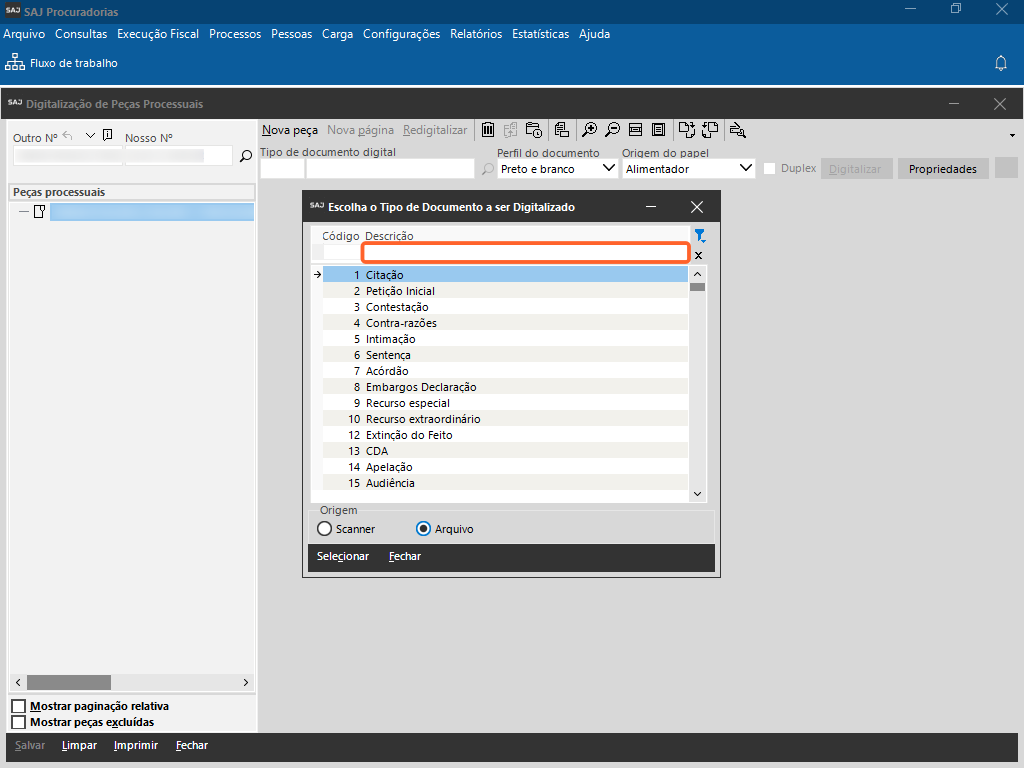The height and width of the screenshot is (768, 1024).
Task: Open the Execução Fiscal menu
Action: click(157, 34)
